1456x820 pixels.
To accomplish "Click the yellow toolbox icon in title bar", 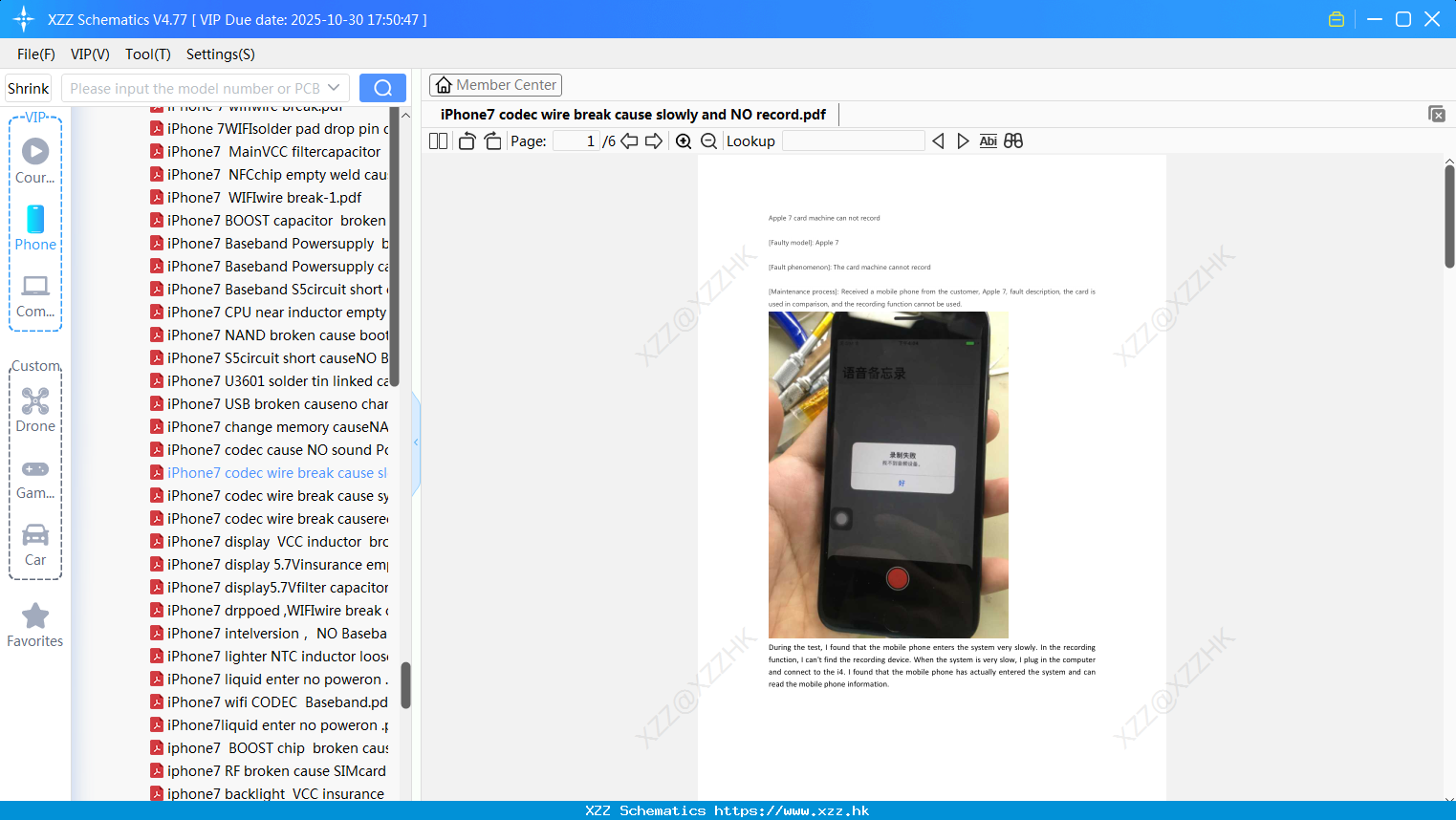I will [x=1336, y=19].
